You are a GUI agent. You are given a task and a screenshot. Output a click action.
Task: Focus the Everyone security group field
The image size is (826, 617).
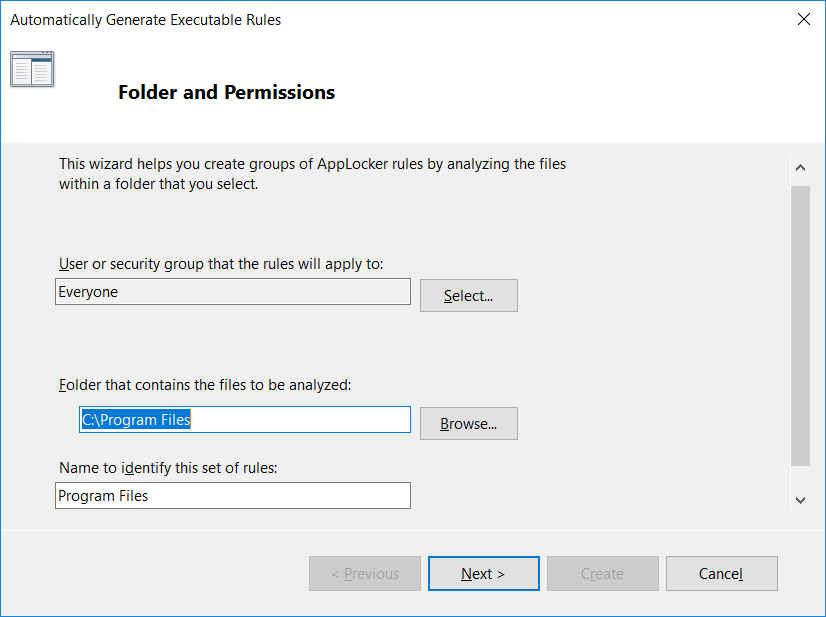[x=233, y=292]
